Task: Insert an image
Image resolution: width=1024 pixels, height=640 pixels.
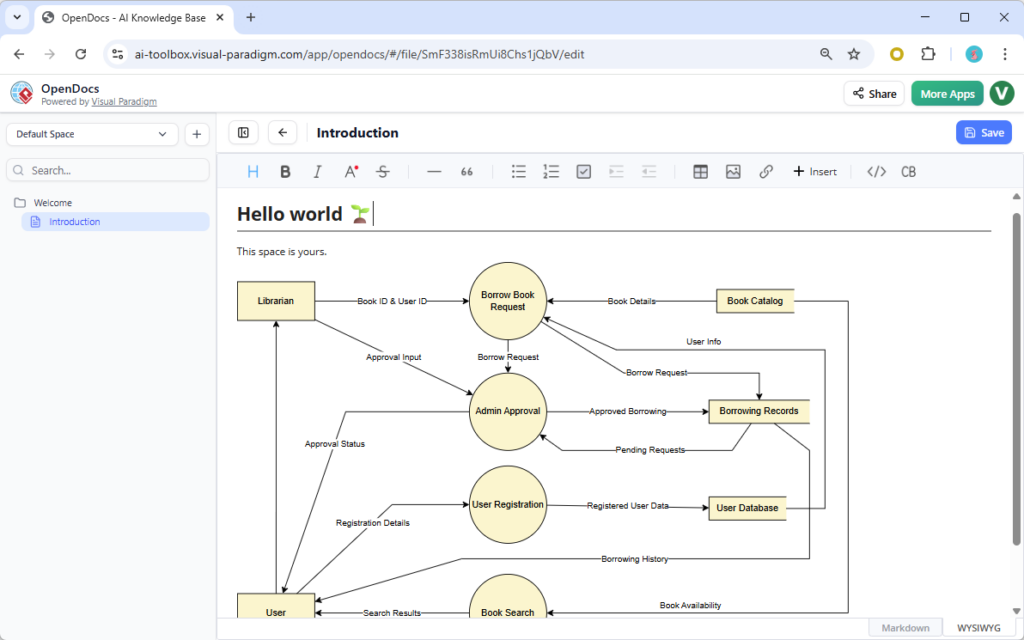Action: [733, 171]
